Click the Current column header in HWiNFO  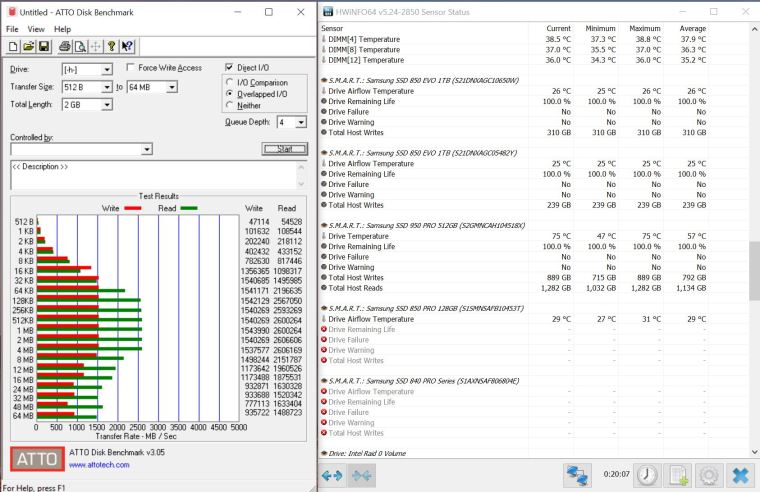tap(558, 29)
